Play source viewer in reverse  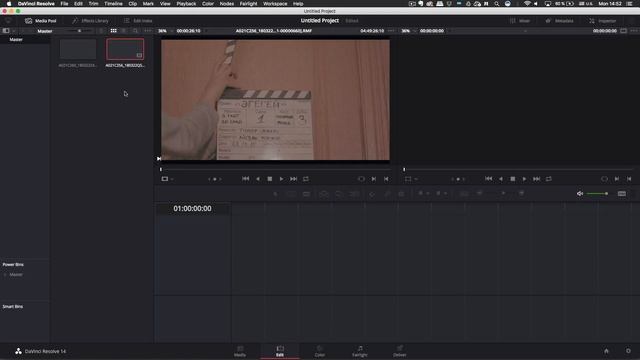pos(258,179)
